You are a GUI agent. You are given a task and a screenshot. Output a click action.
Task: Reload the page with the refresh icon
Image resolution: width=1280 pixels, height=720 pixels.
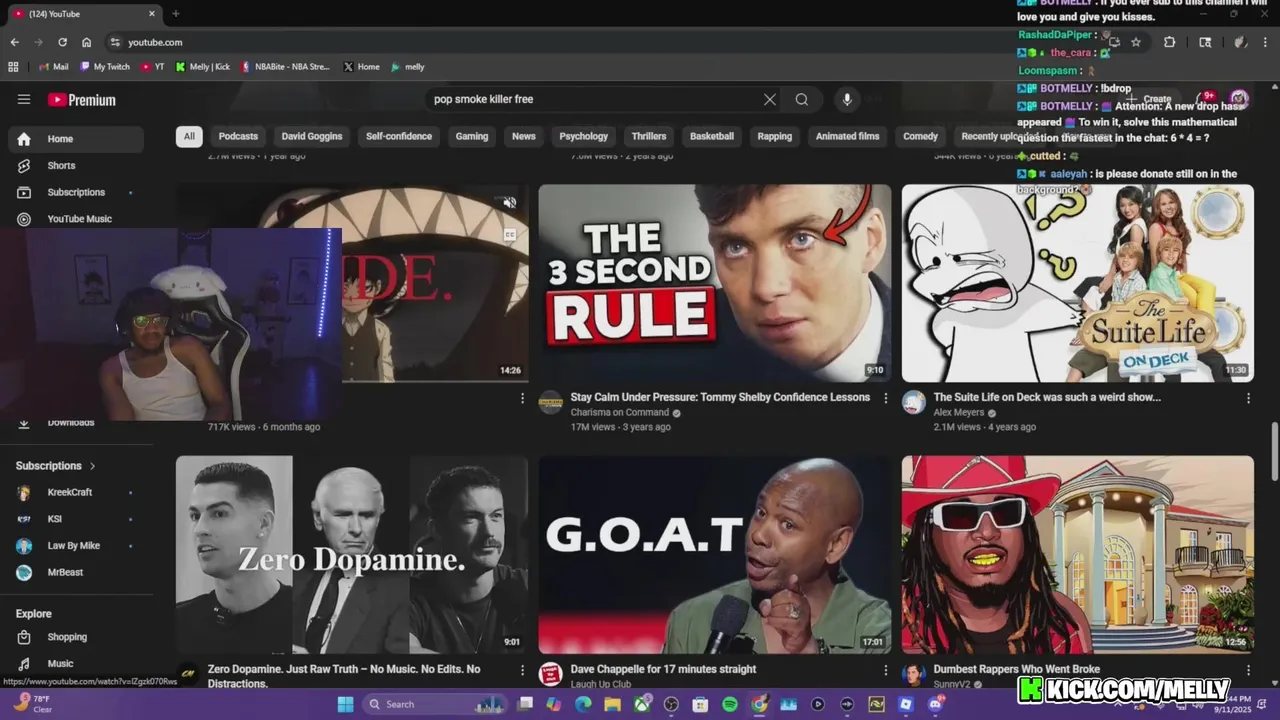click(62, 42)
